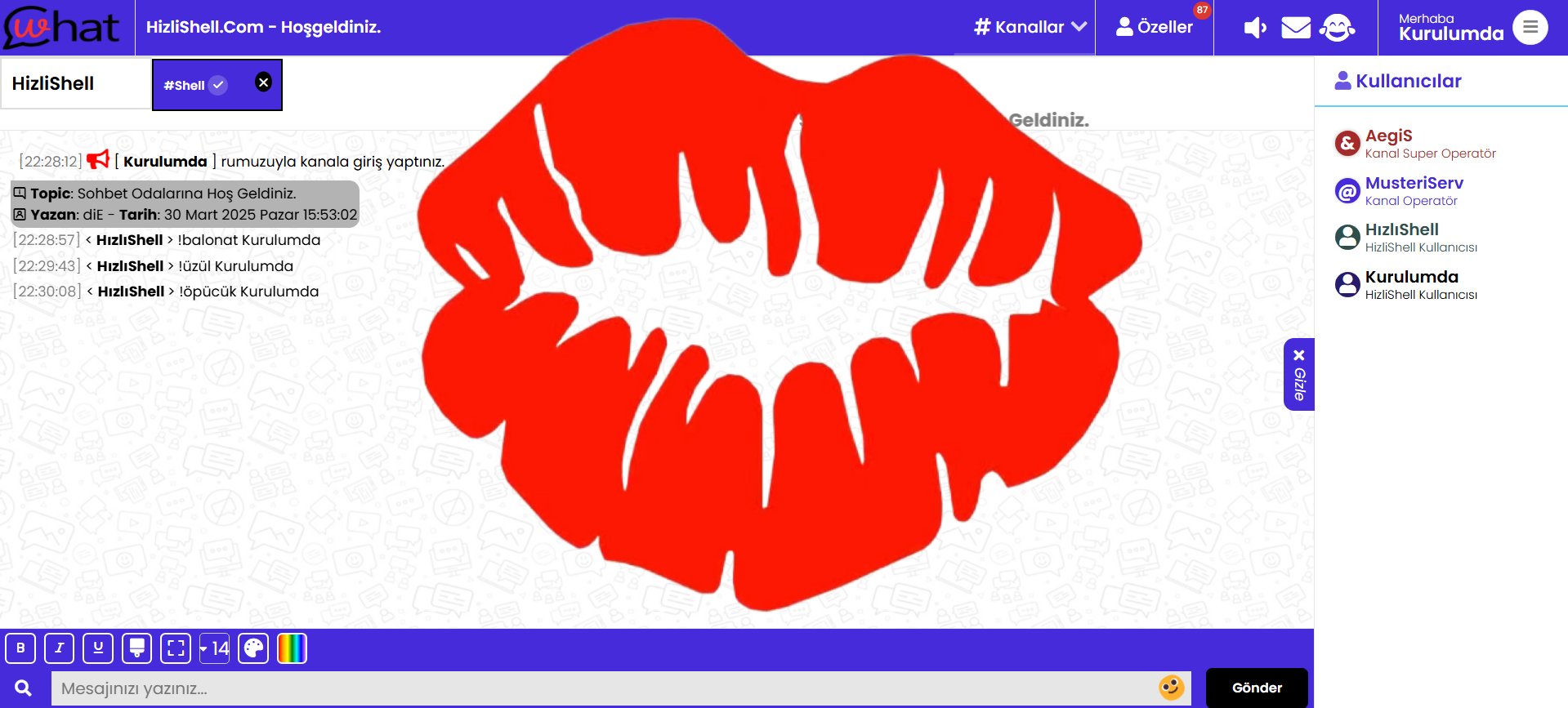The image size is (1568, 708).
Task: Click HızlıShell nick at 22:29:43
Action: (130, 266)
